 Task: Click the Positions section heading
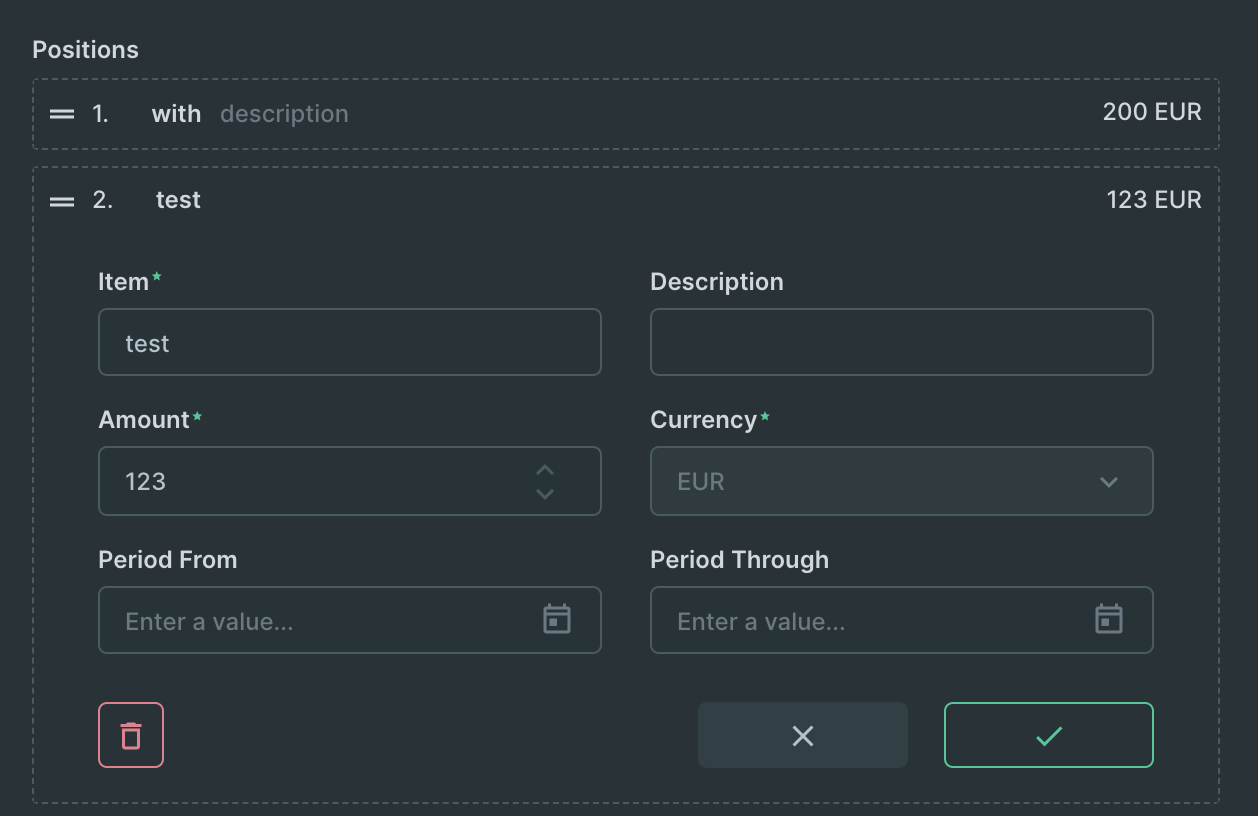coord(85,48)
